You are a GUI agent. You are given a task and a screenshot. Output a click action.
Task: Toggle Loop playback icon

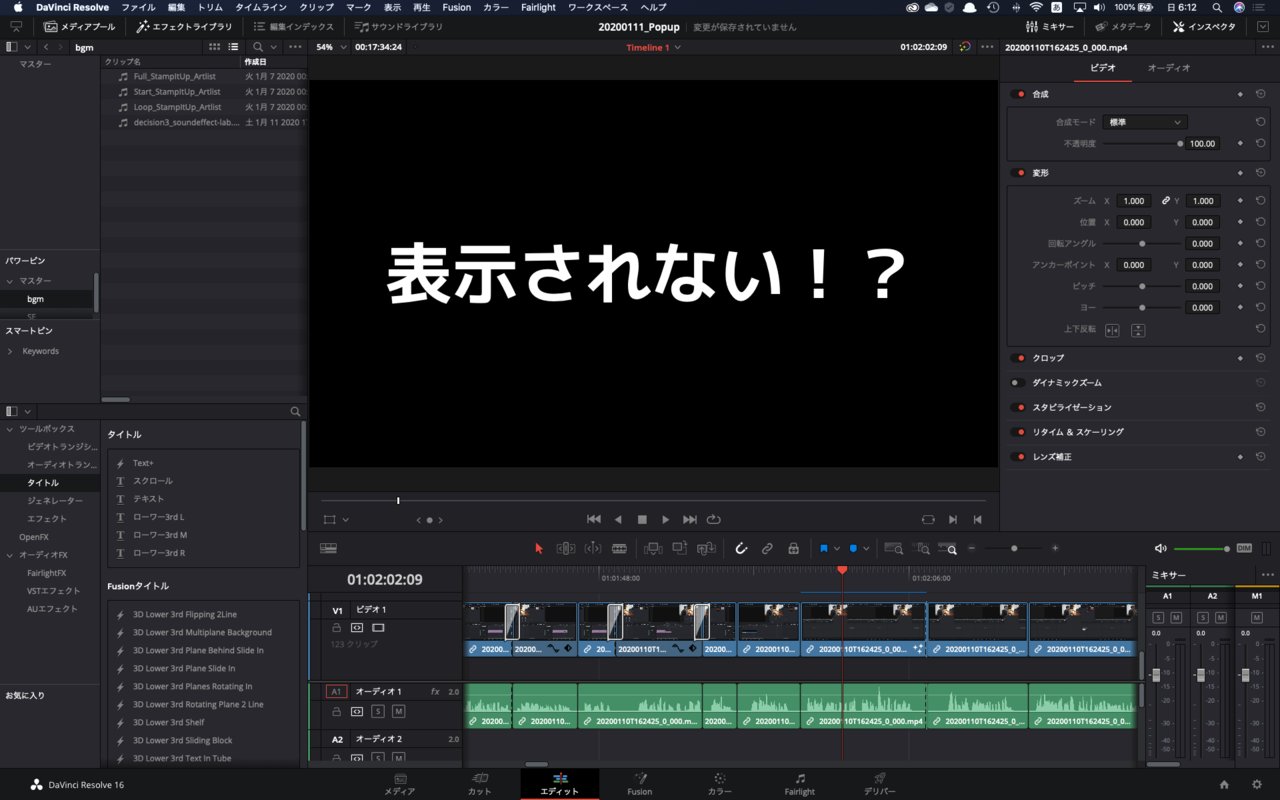(714, 520)
